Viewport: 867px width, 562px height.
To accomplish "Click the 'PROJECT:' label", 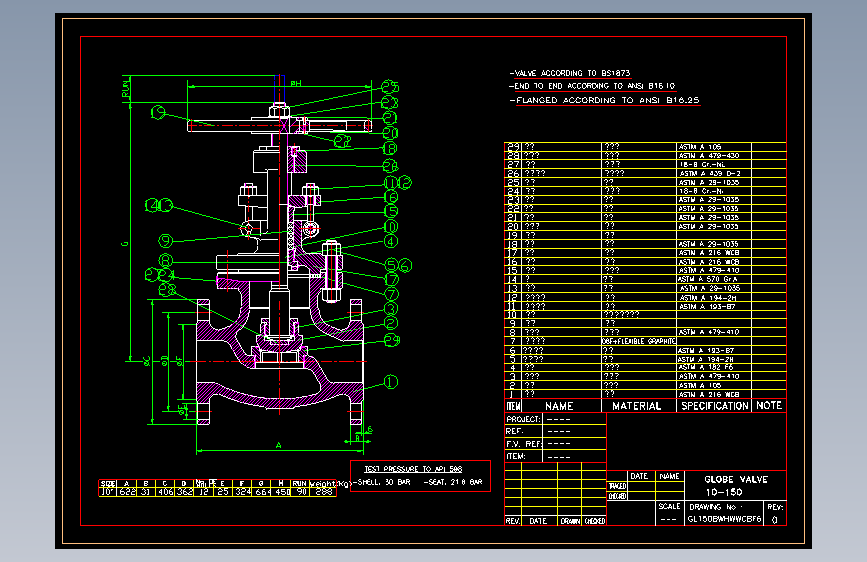I will 523,419.
